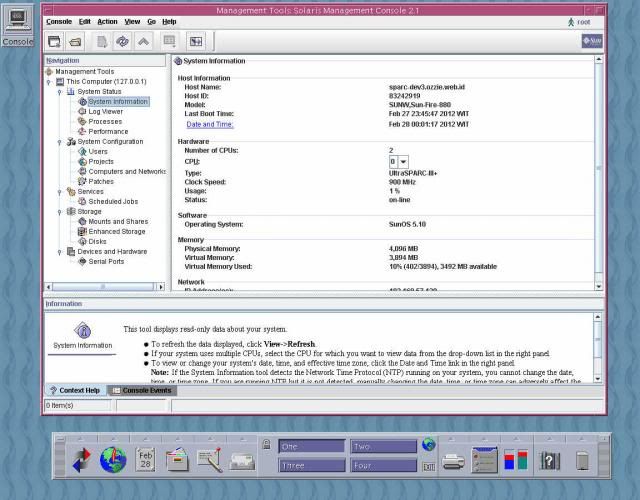Open the Go menu

tap(151, 22)
